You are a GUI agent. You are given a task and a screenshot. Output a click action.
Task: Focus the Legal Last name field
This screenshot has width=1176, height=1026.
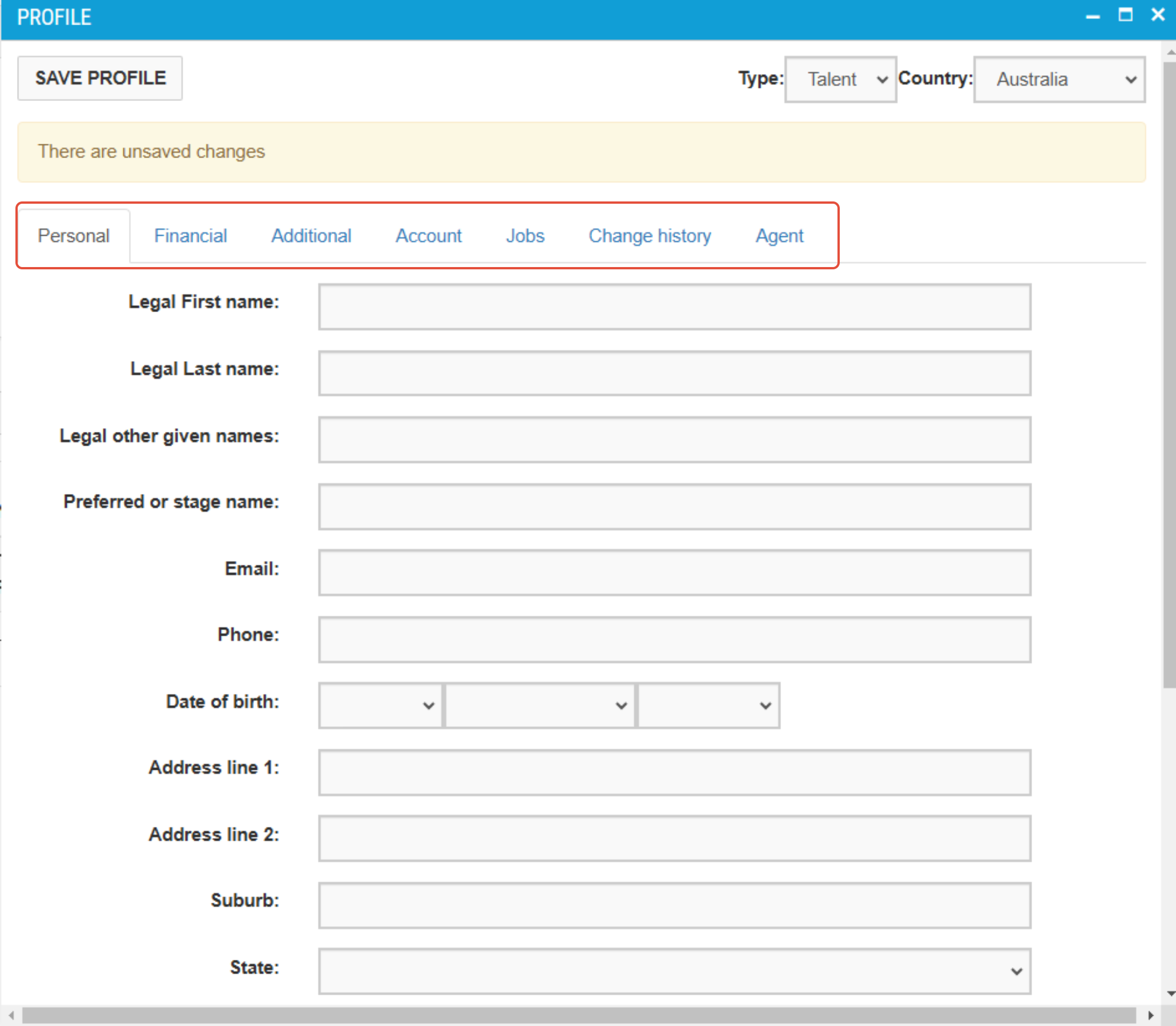pyautogui.click(x=674, y=373)
